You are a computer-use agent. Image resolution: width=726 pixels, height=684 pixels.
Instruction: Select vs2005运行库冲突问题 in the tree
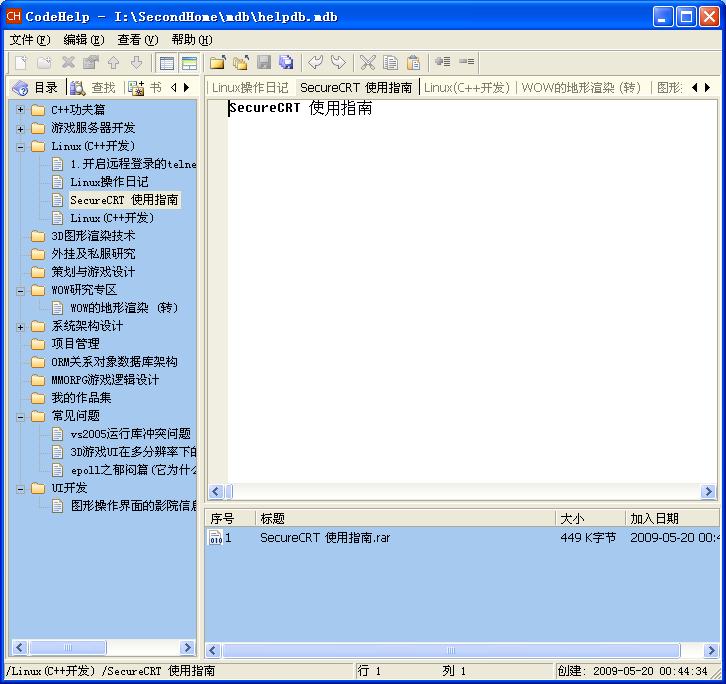(130, 434)
